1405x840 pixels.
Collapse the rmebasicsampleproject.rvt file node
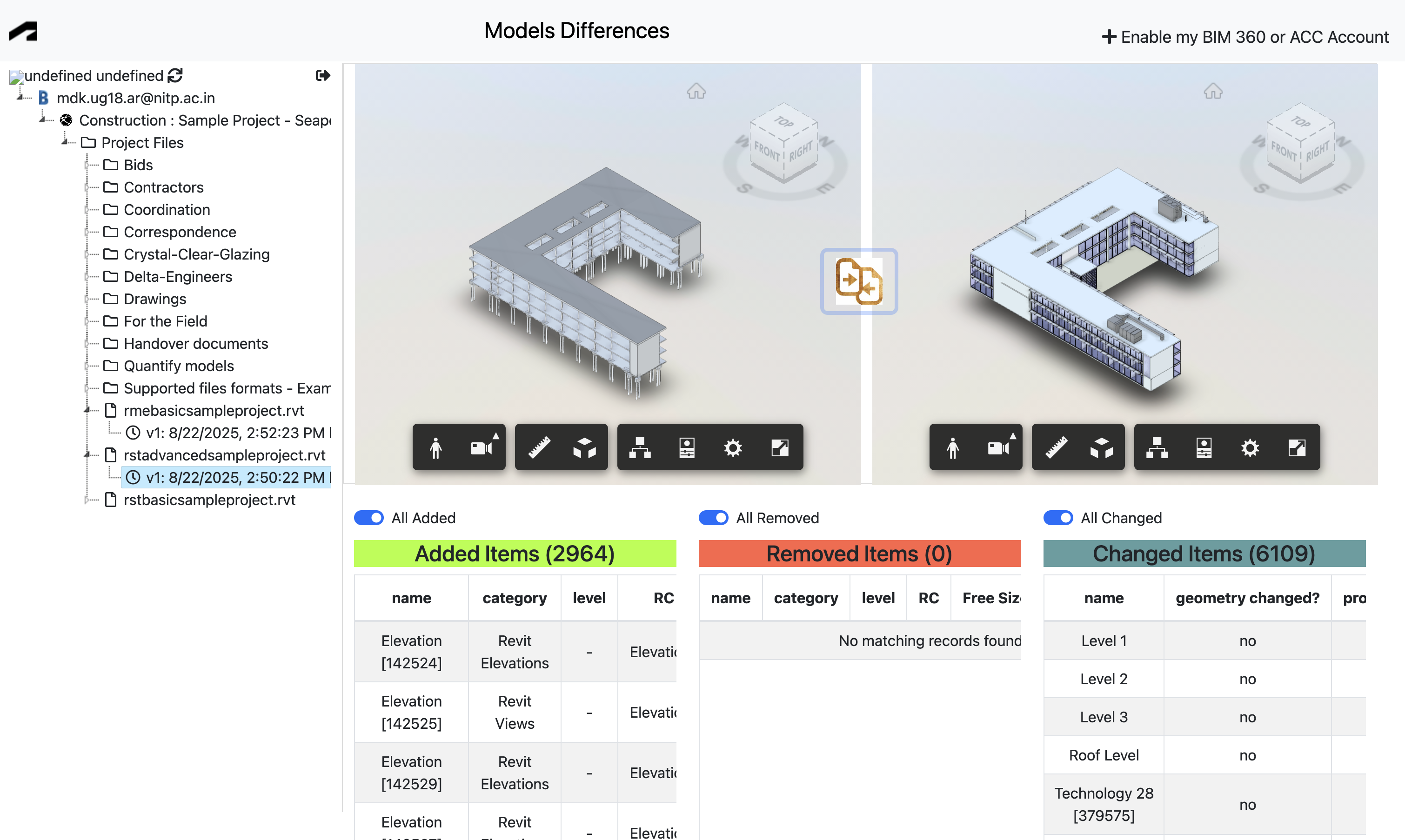click(x=87, y=410)
